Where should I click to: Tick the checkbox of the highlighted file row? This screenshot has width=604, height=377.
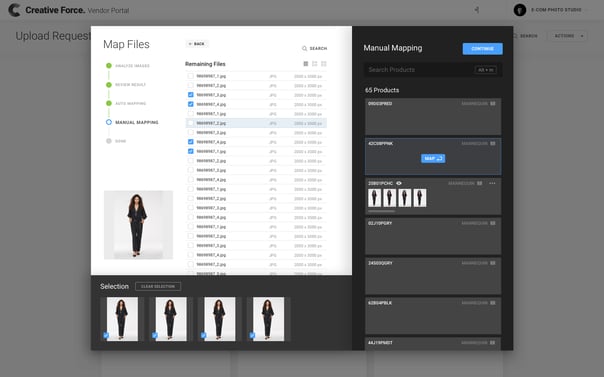pyautogui.click(x=191, y=123)
